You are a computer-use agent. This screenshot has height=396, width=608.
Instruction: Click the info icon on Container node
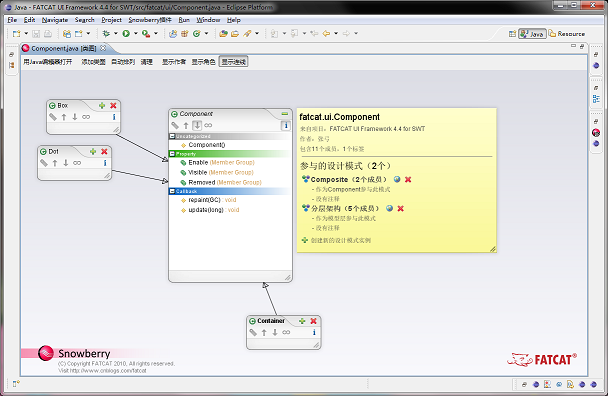coord(314,332)
